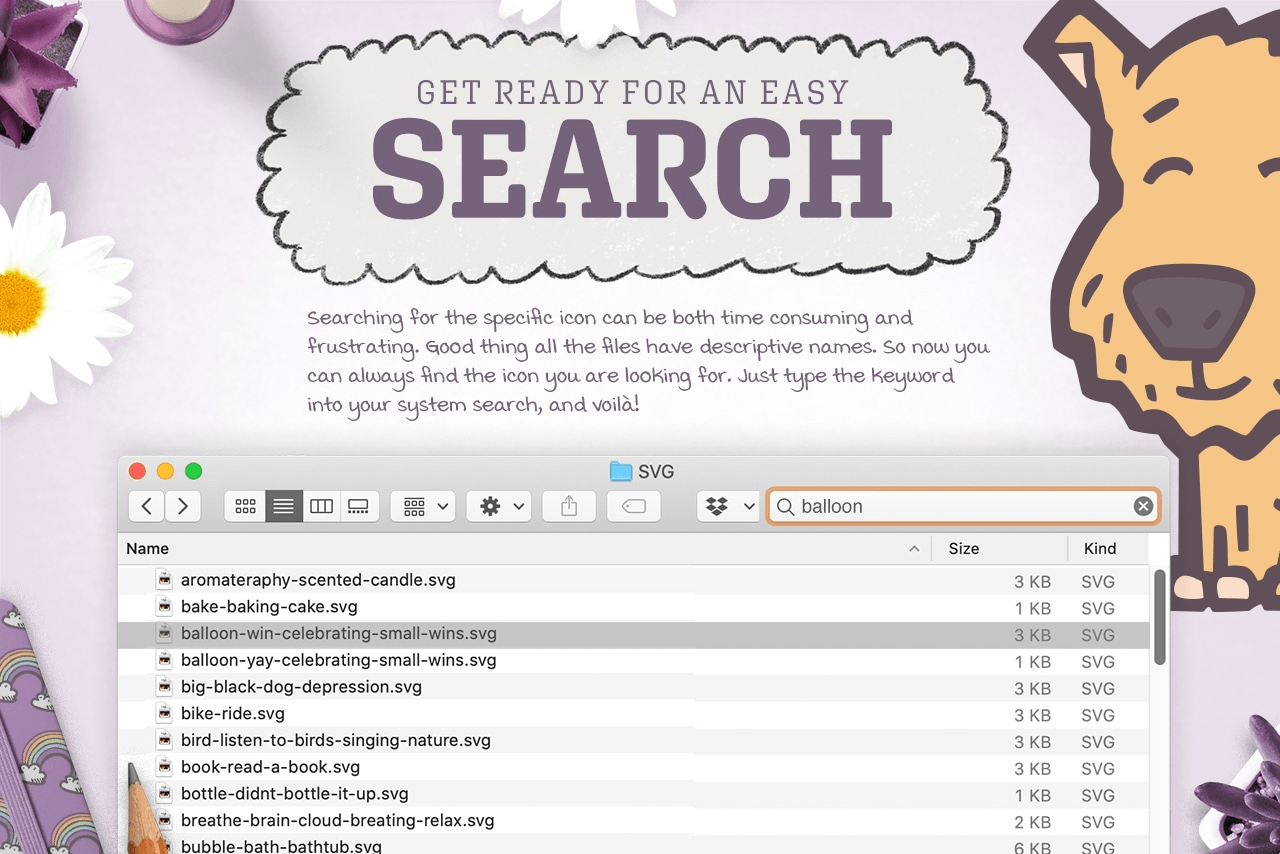Switch to icon view
The image size is (1280, 854).
245,507
